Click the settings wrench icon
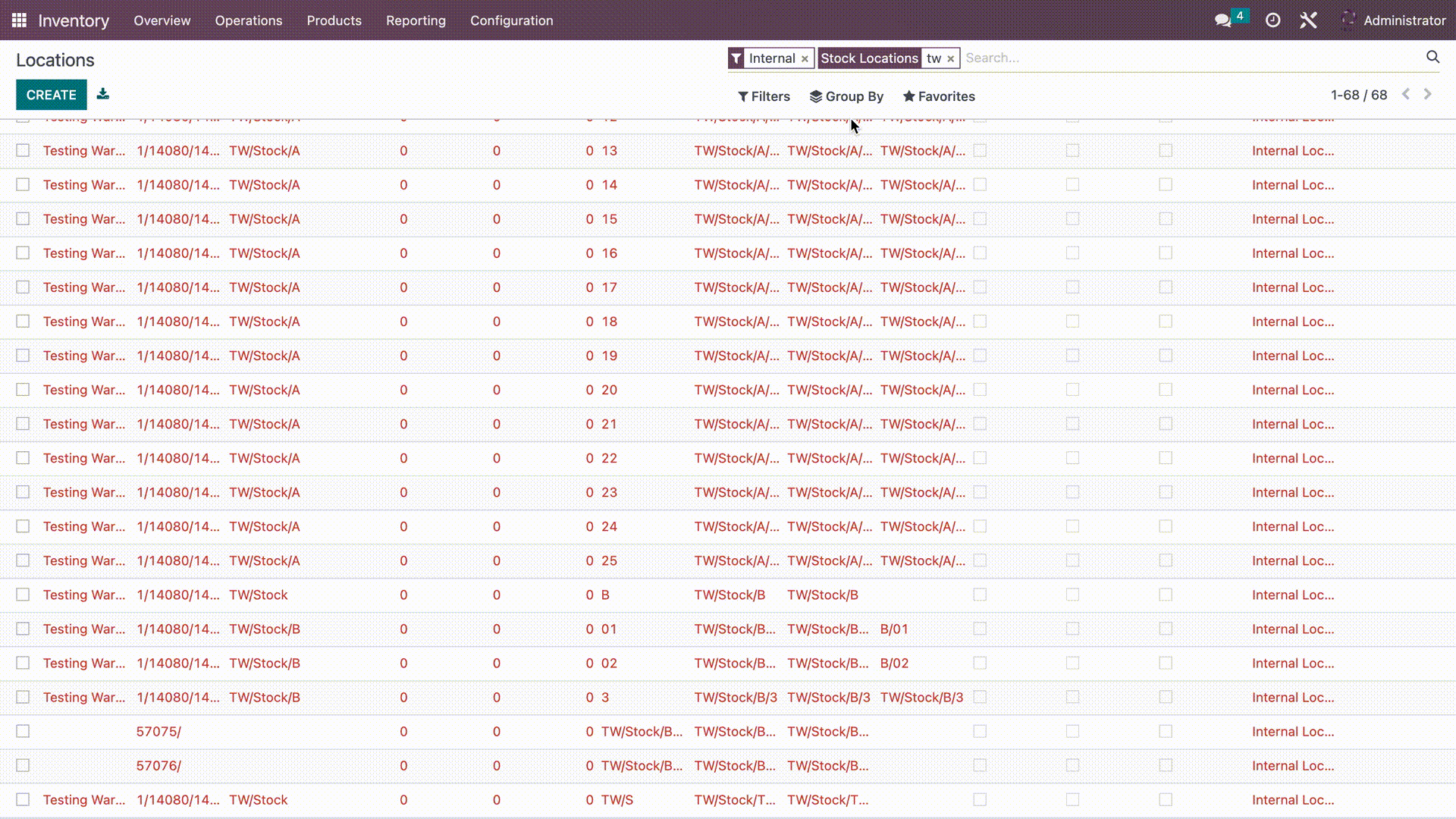The width and height of the screenshot is (1456, 819). click(1309, 20)
